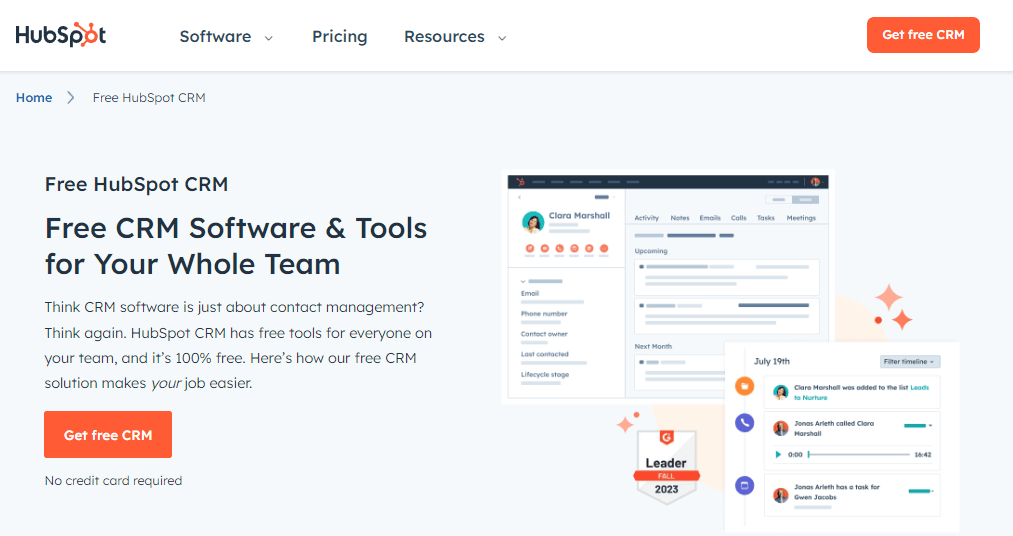Click the No credit card required text
This screenshot has height=536, width=1013.
pyautogui.click(x=113, y=480)
